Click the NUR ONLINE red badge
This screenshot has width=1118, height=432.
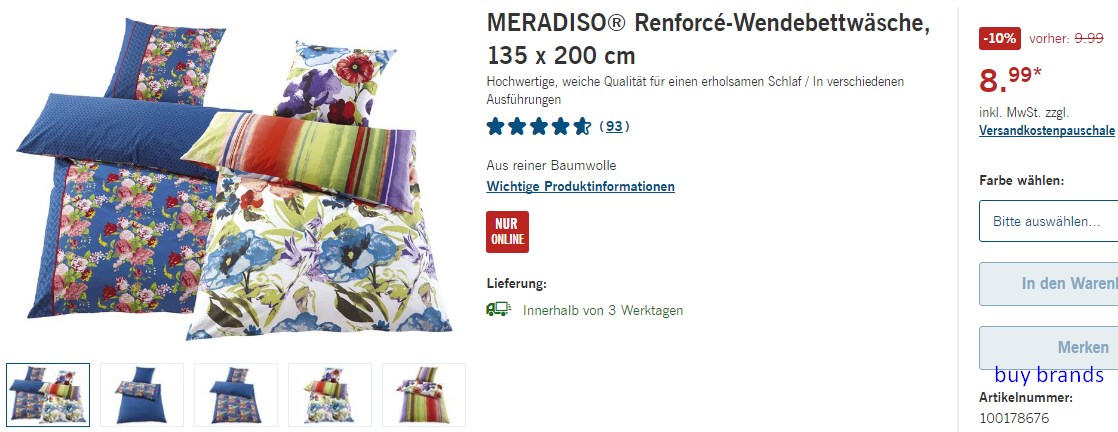point(508,232)
